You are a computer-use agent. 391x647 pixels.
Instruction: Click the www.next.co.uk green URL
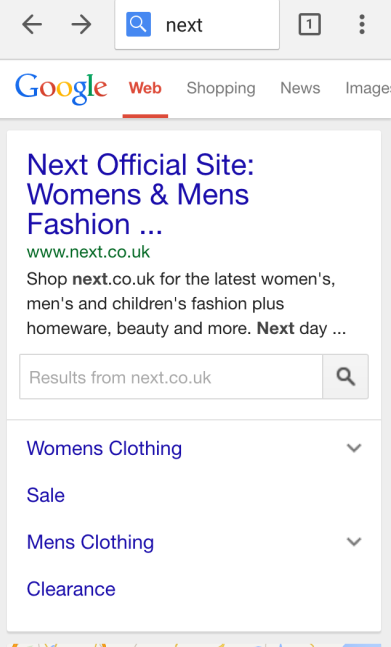click(88, 252)
